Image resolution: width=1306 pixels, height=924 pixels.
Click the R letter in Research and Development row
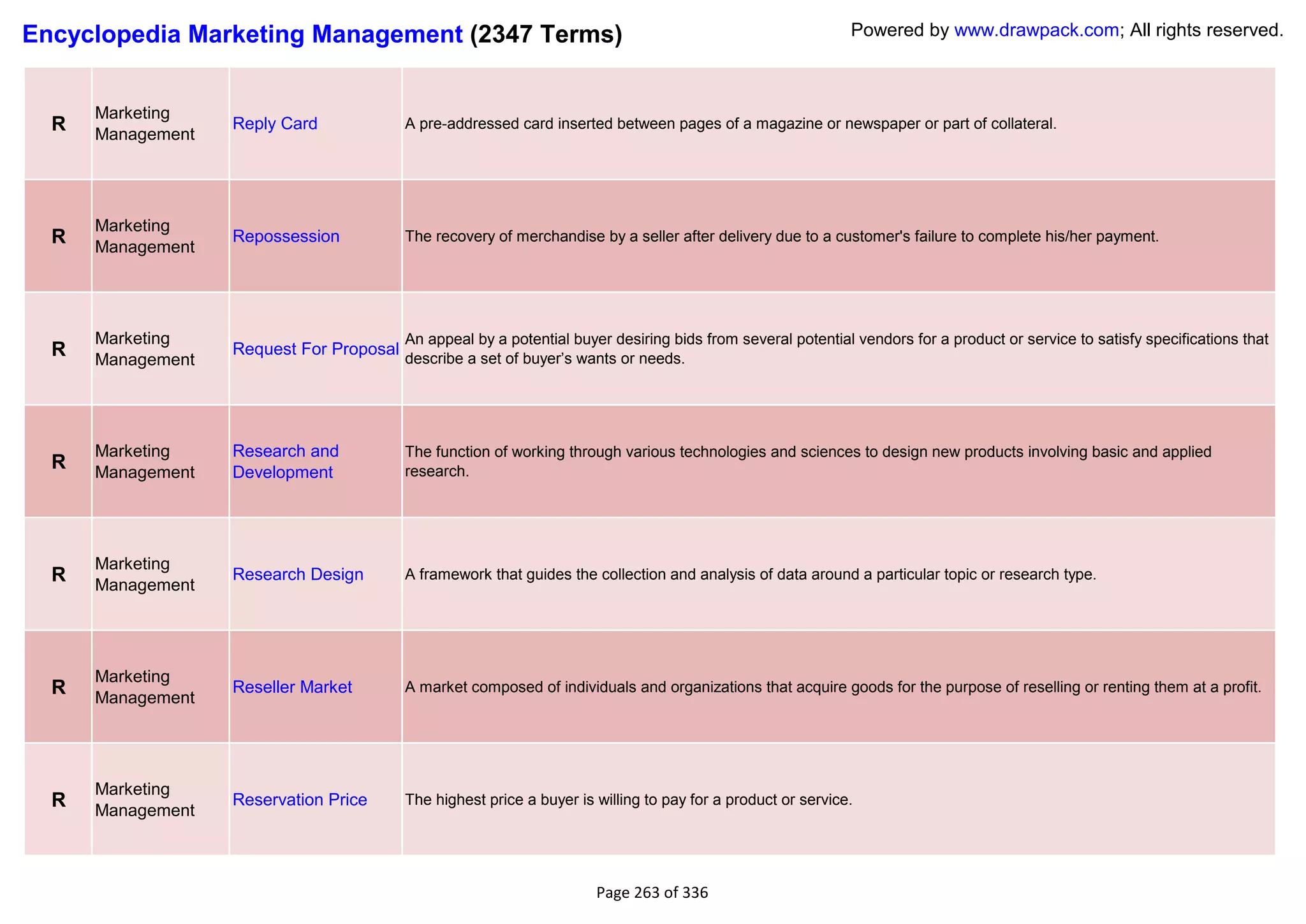pos(59,462)
